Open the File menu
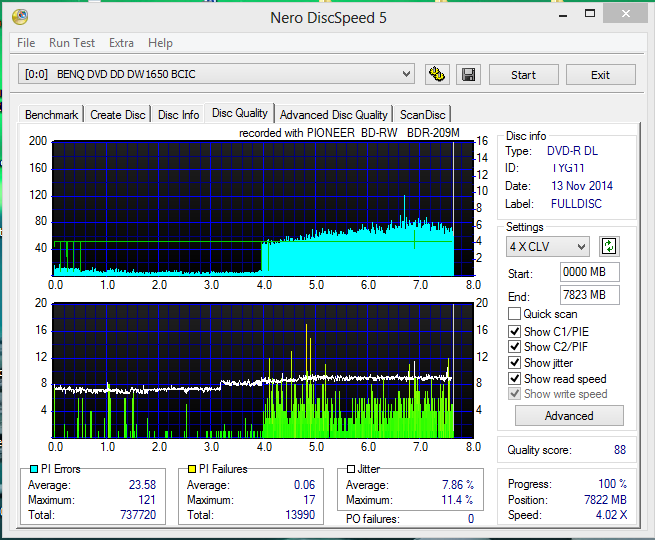The image size is (655, 540). [26, 43]
